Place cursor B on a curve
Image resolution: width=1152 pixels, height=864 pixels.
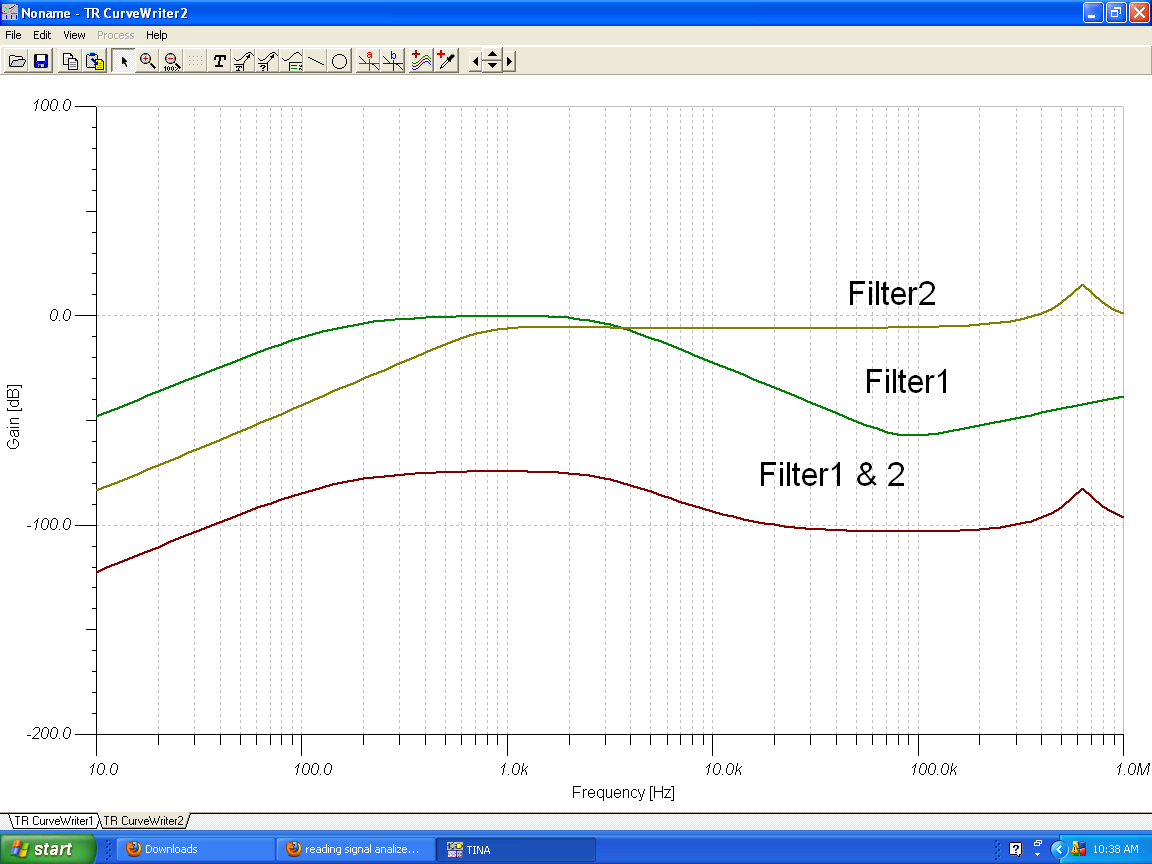393,61
